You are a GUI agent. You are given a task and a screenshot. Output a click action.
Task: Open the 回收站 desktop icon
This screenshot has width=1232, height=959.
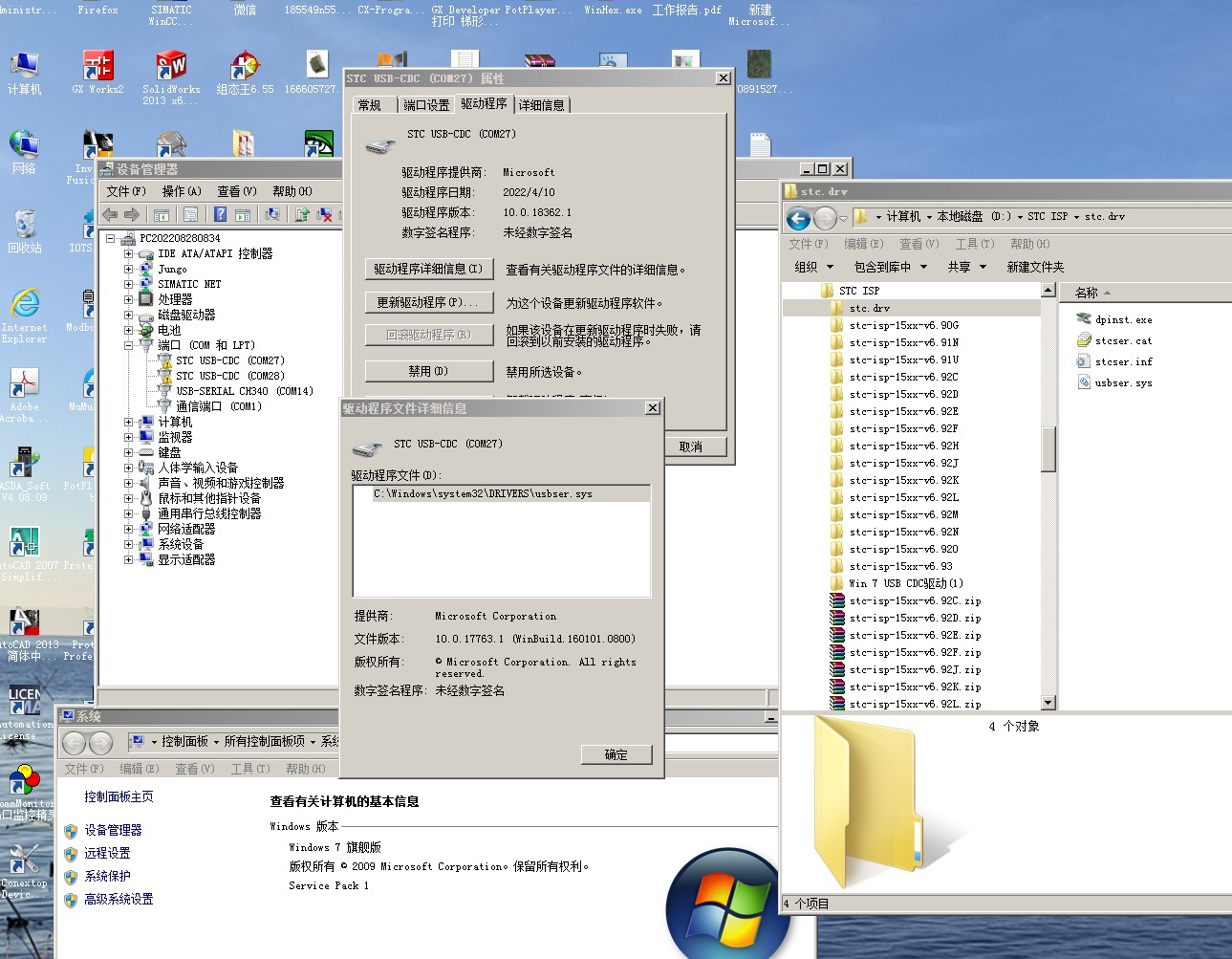(x=25, y=230)
